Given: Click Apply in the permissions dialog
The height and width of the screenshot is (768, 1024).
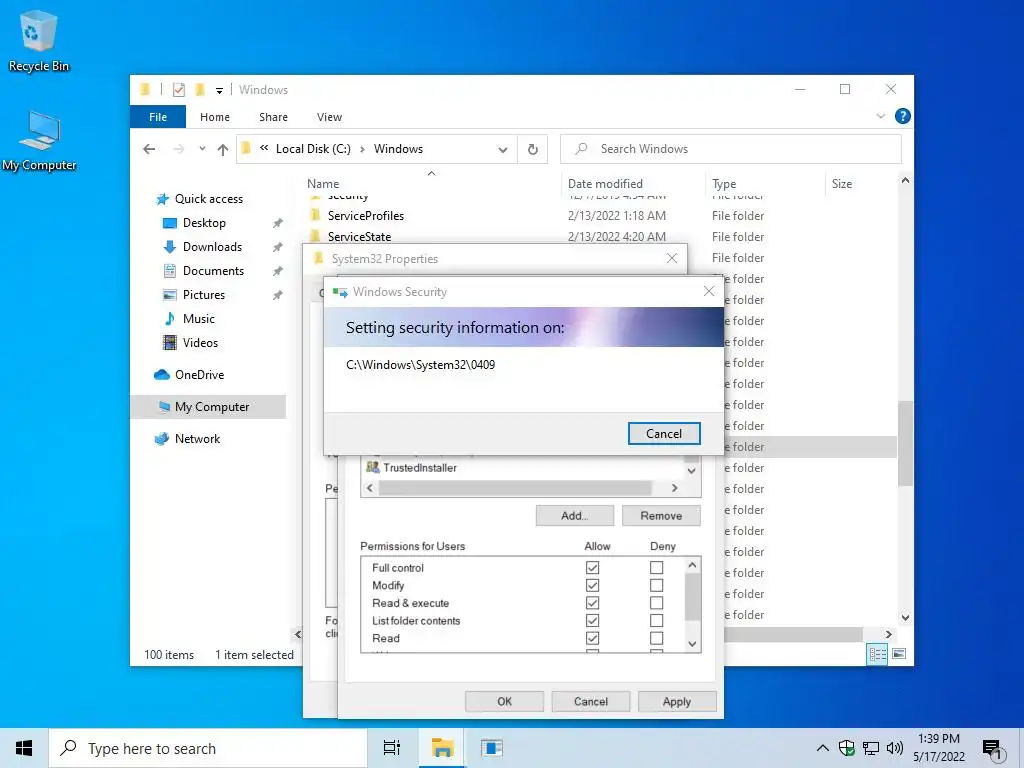Looking at the screenshot, I should (677, 701).
